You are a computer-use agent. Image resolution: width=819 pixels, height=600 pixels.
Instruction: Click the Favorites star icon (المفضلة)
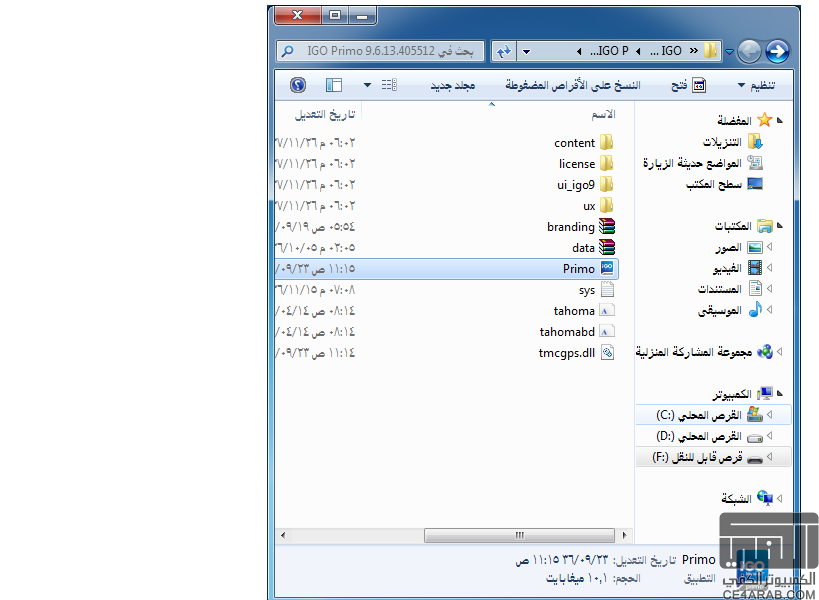(x=765, y=120)
